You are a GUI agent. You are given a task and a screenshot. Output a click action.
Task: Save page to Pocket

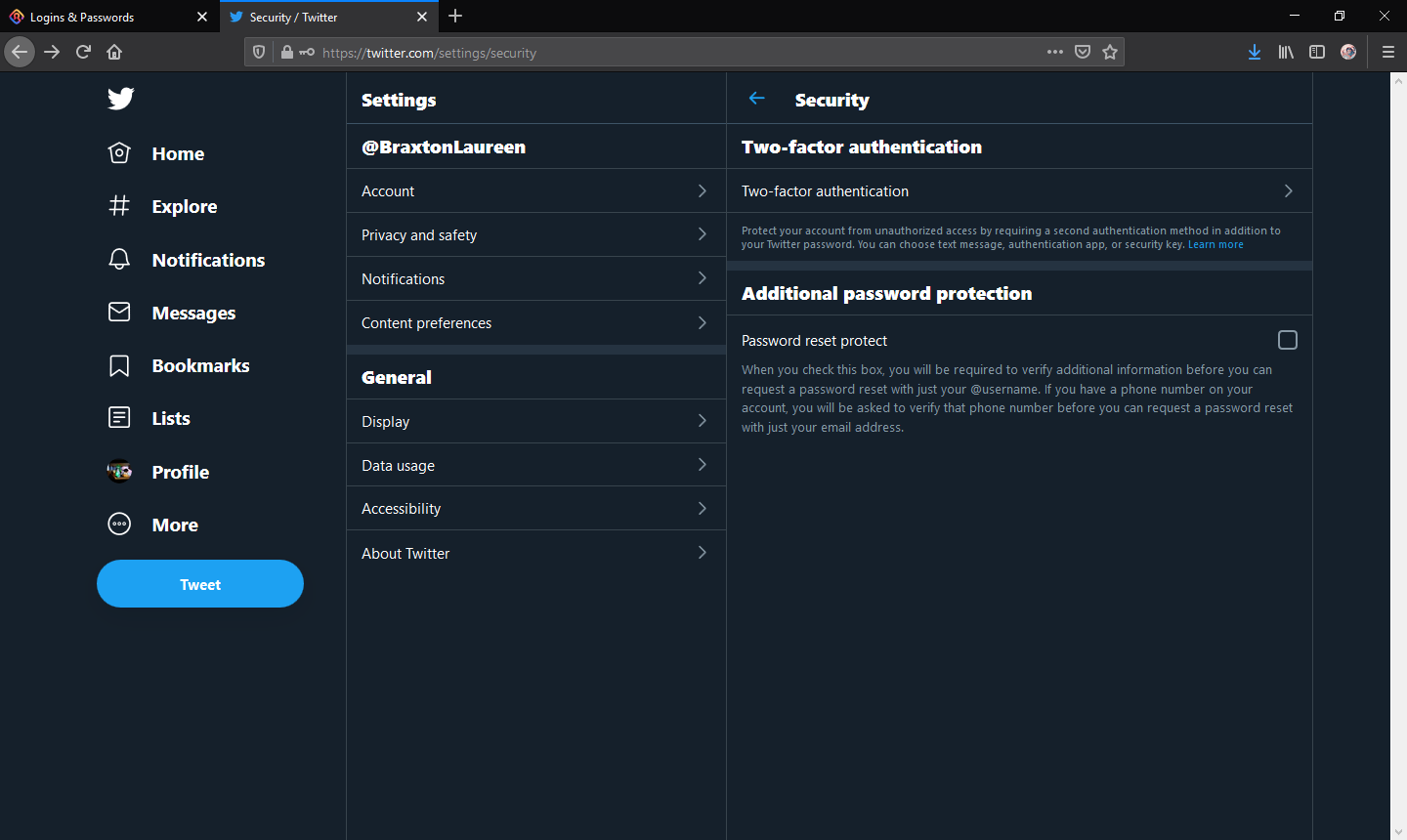(1083, 52)
